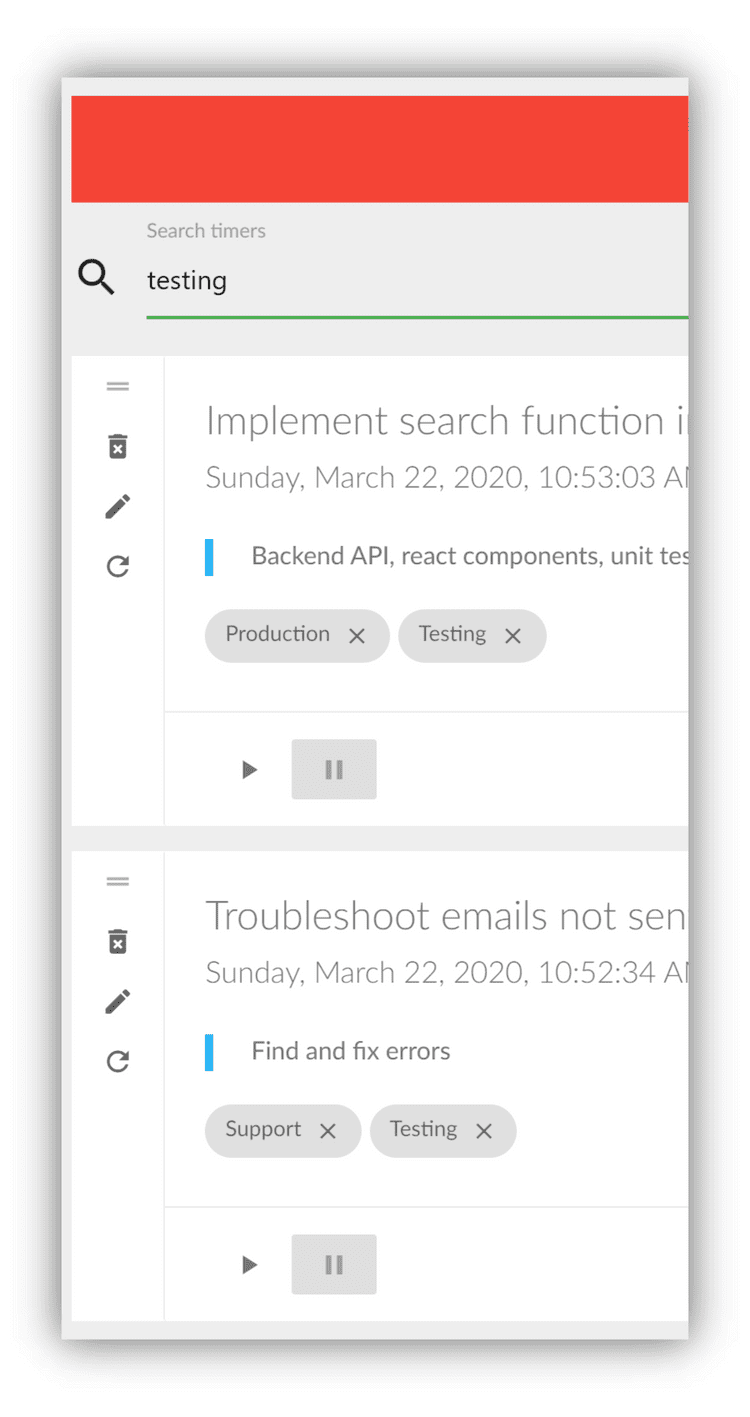Grab the drag handle on the first timer
Screen dimensions: 750x1417
[x=117, y=386]
